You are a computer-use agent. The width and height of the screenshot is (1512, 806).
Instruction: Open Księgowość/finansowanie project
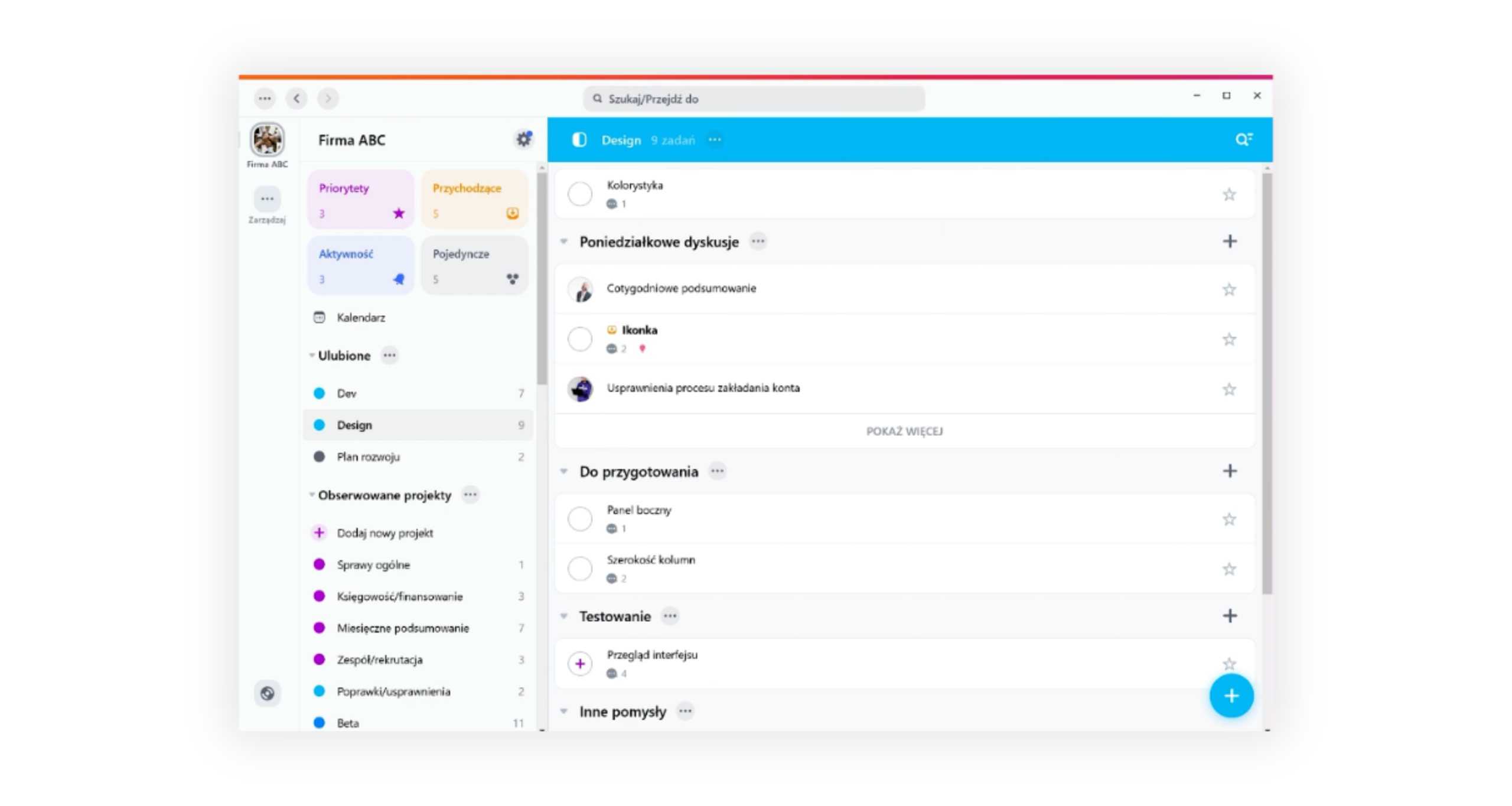click(x=418, y=596)
